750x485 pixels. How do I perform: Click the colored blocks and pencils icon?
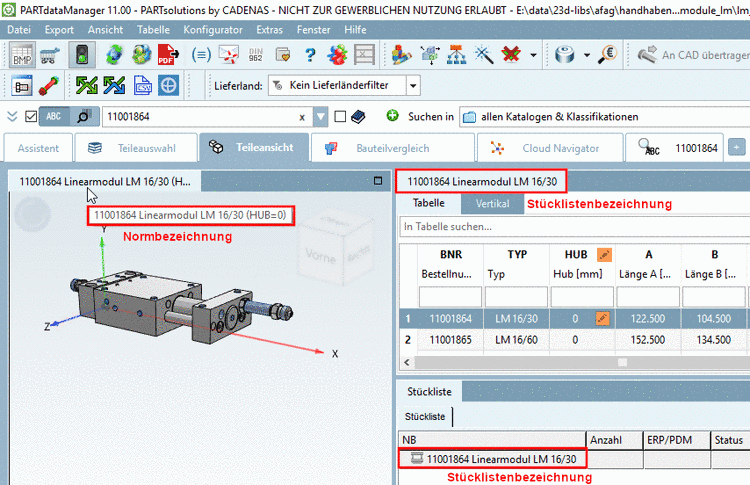401,55
